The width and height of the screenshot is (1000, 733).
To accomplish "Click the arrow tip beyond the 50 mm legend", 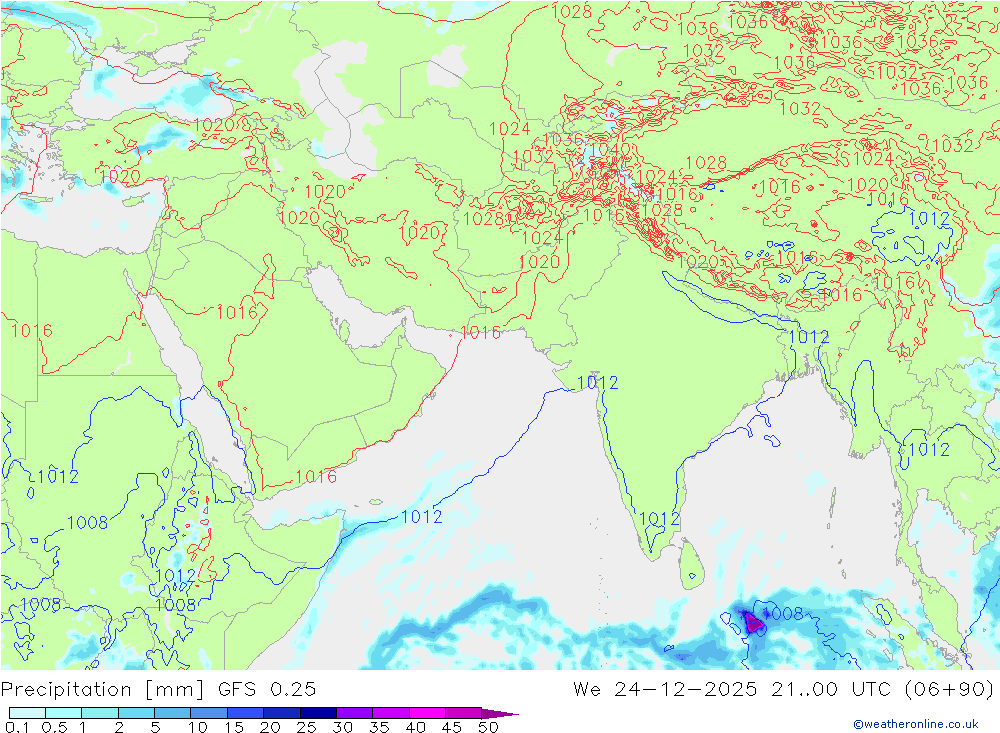I will click(x=501, y=713).
